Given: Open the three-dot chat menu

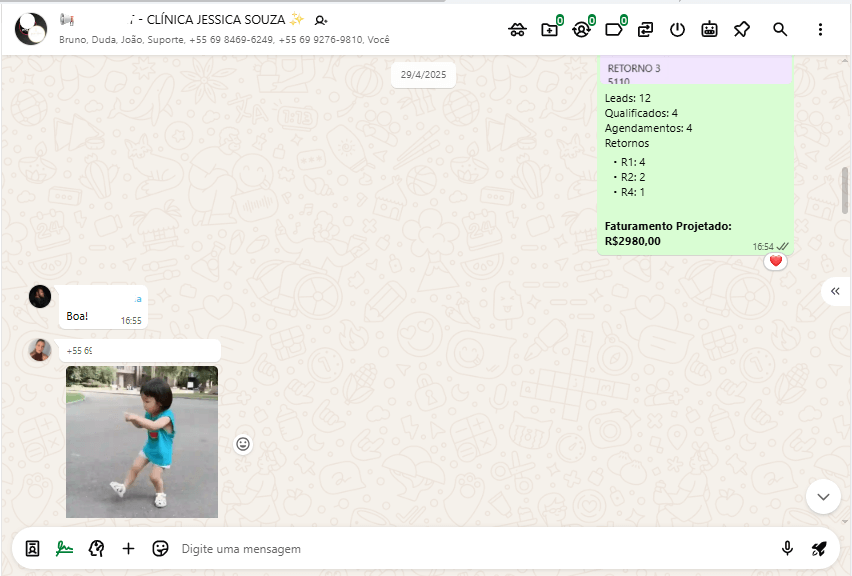Looking at the screenshot, I should (x=820, y=29).
